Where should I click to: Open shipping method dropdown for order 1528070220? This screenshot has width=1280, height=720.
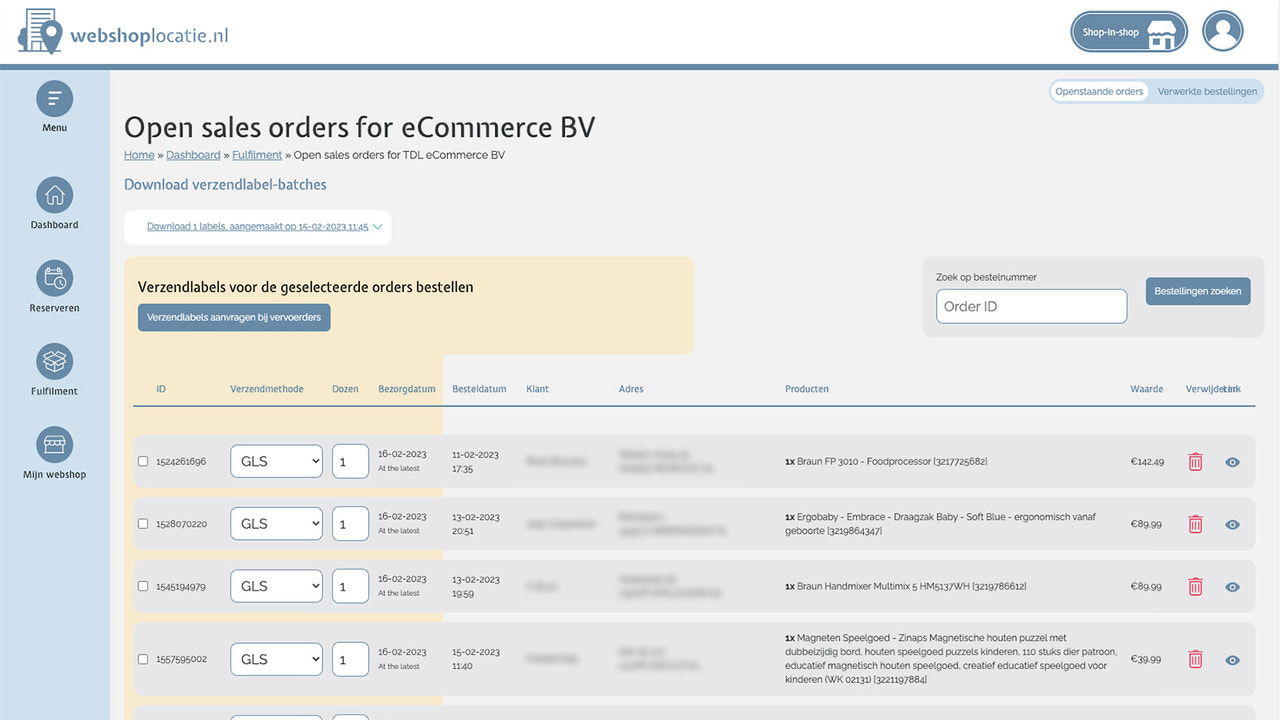(x=277, y=523)
